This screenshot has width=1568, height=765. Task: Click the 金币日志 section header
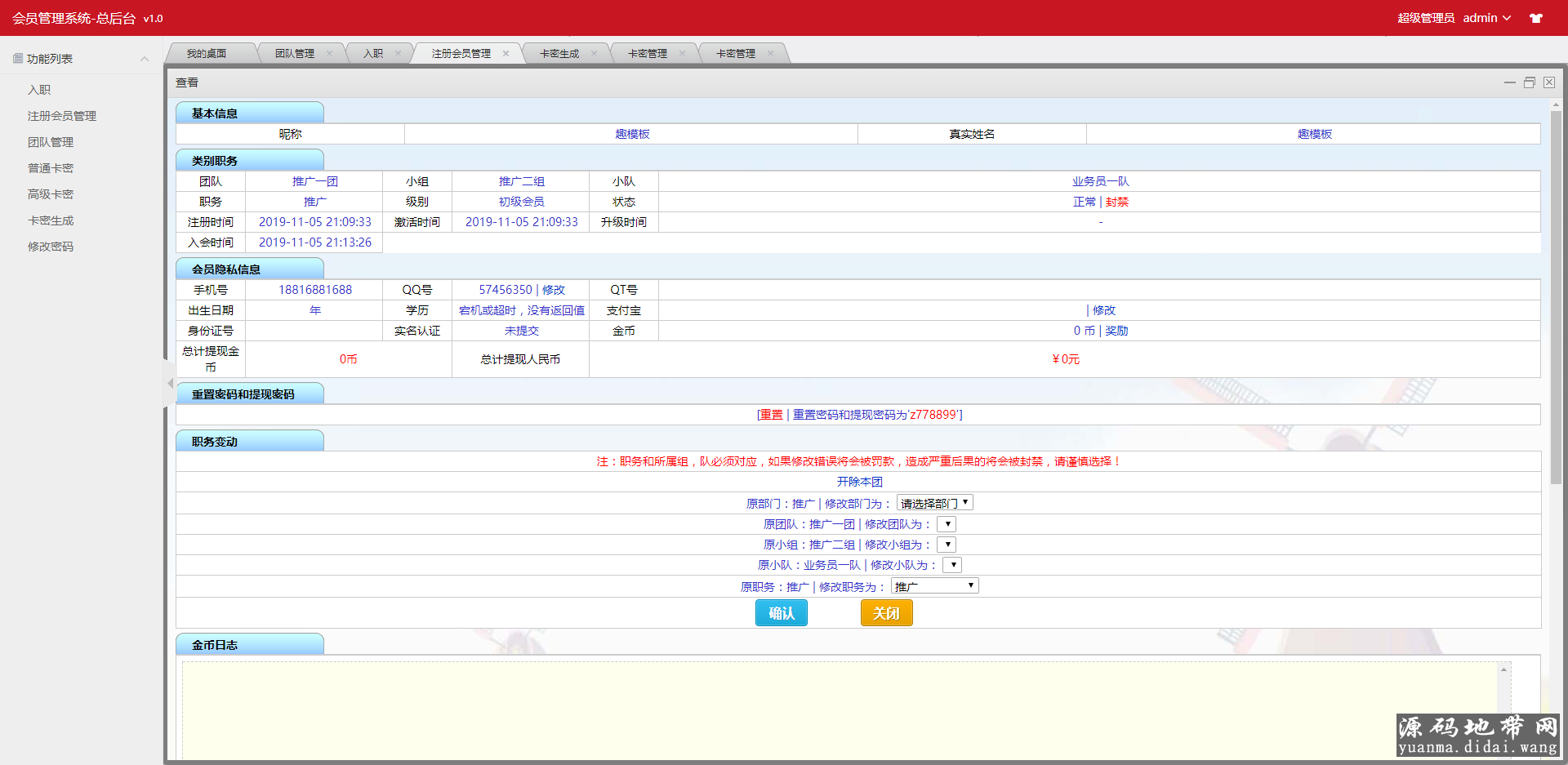[250, 644]
